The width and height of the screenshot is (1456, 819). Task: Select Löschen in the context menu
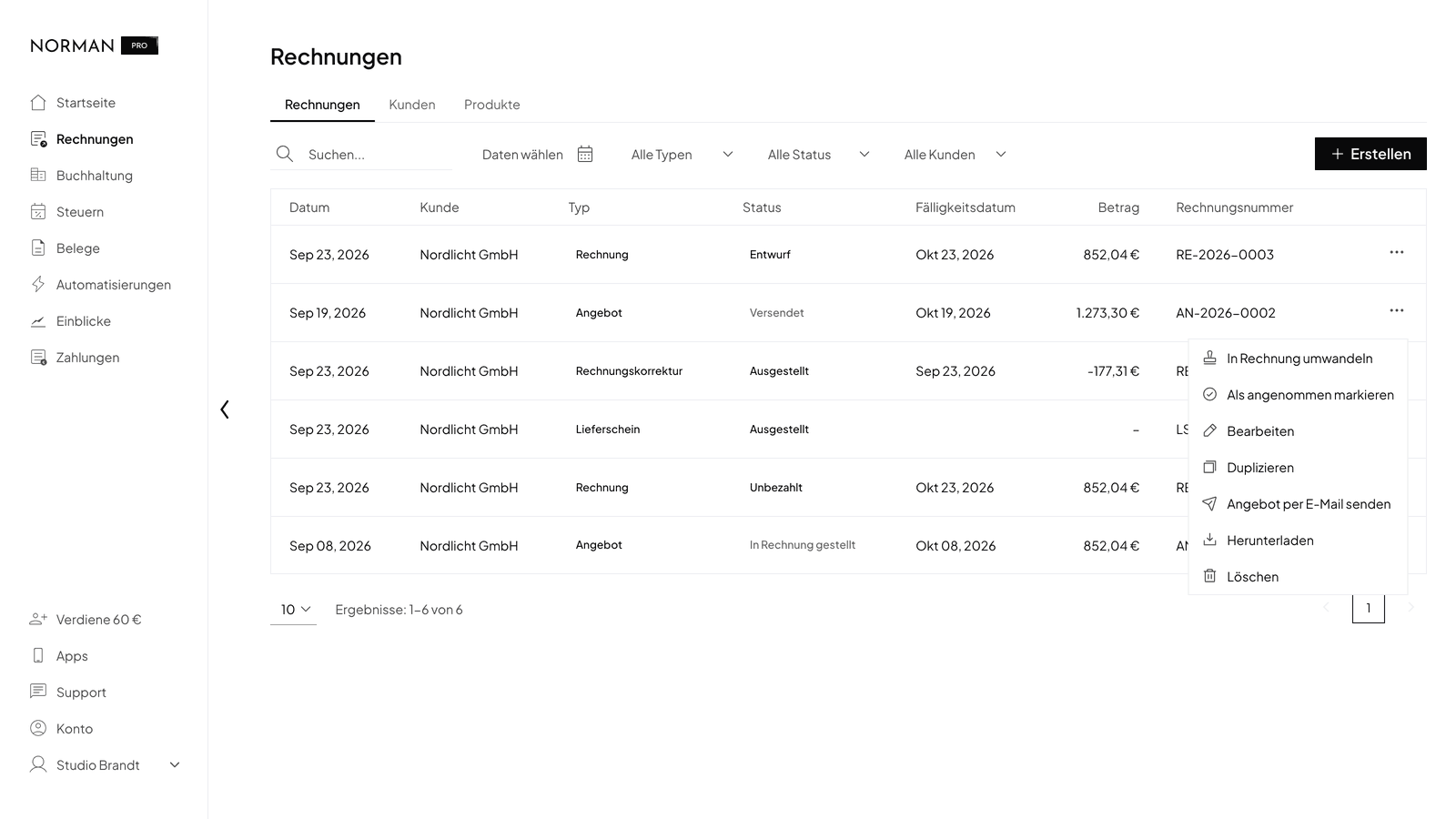[1298, 577]
